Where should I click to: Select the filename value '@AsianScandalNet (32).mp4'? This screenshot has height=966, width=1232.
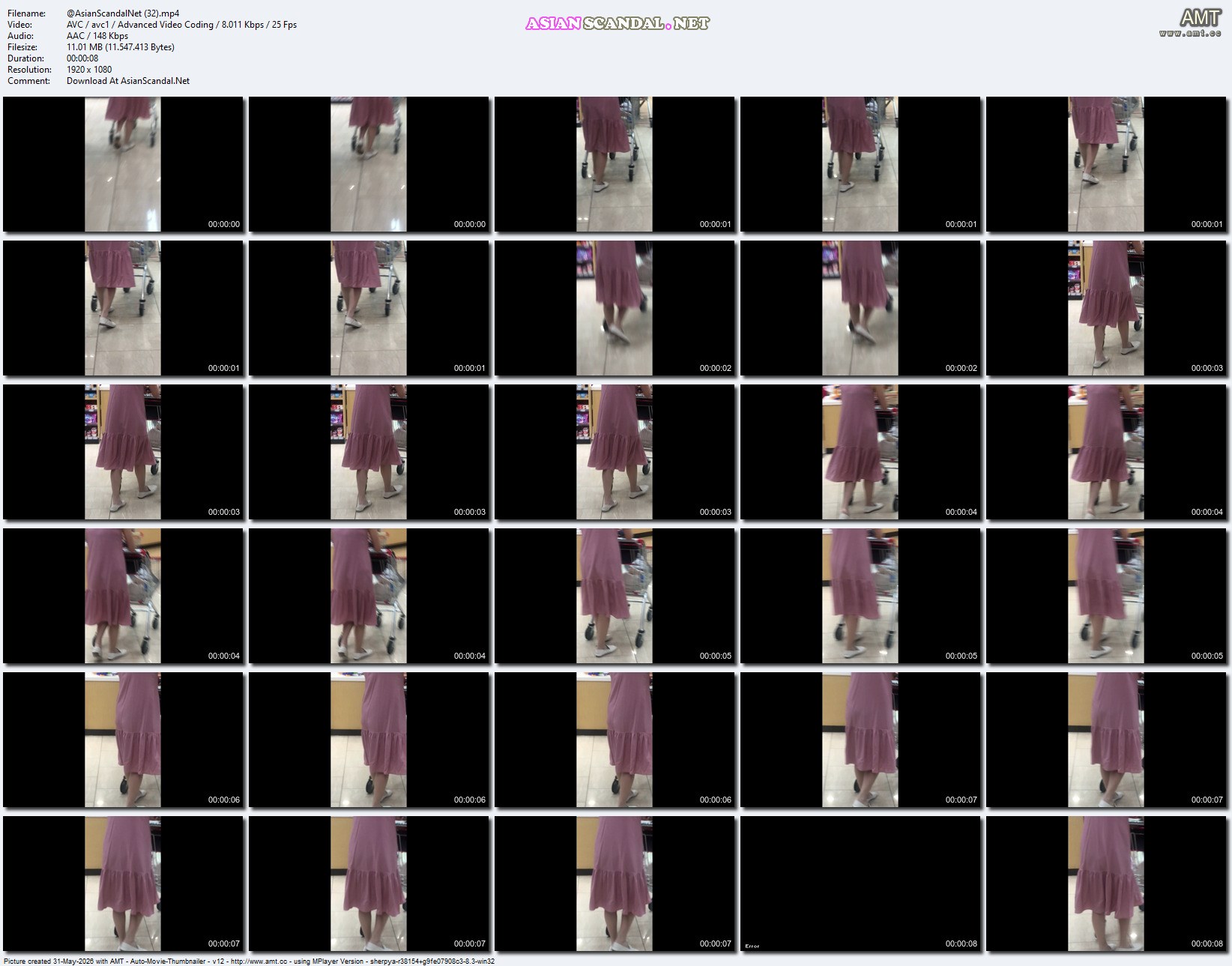click(123, 13)
